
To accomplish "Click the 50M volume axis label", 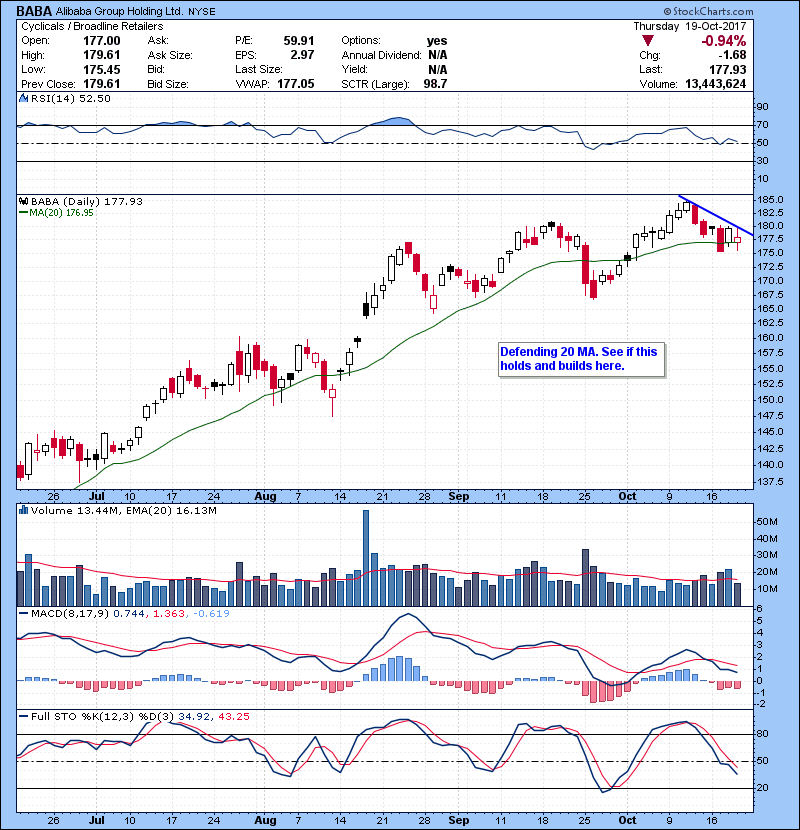I will (x=768, y=522).
